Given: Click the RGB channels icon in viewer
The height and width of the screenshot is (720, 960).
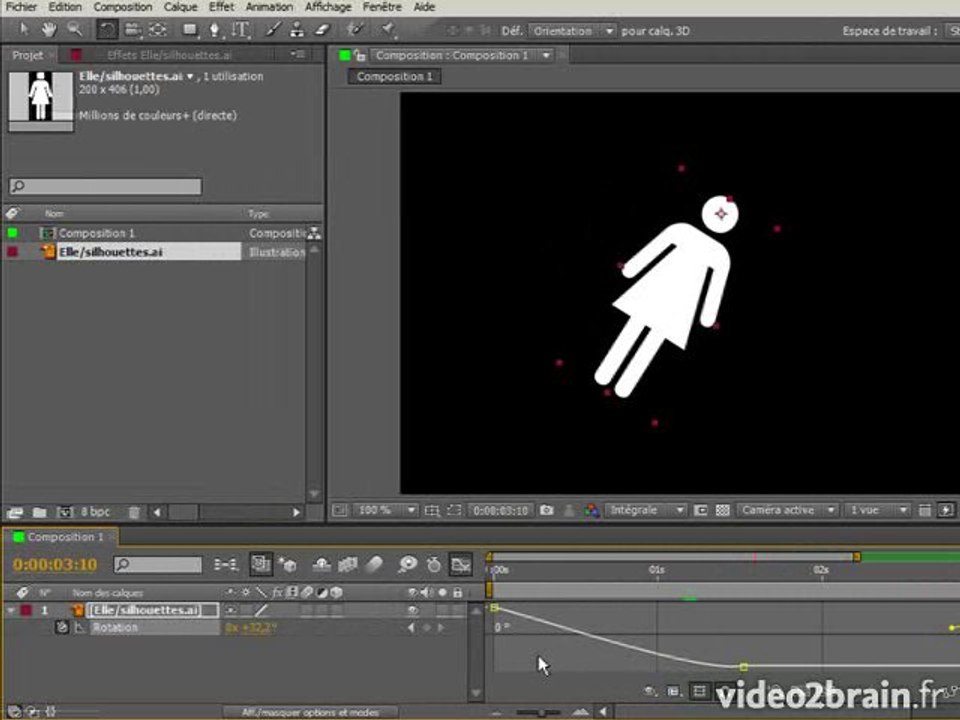Looking at the screenshot, I should coord(591,510).
